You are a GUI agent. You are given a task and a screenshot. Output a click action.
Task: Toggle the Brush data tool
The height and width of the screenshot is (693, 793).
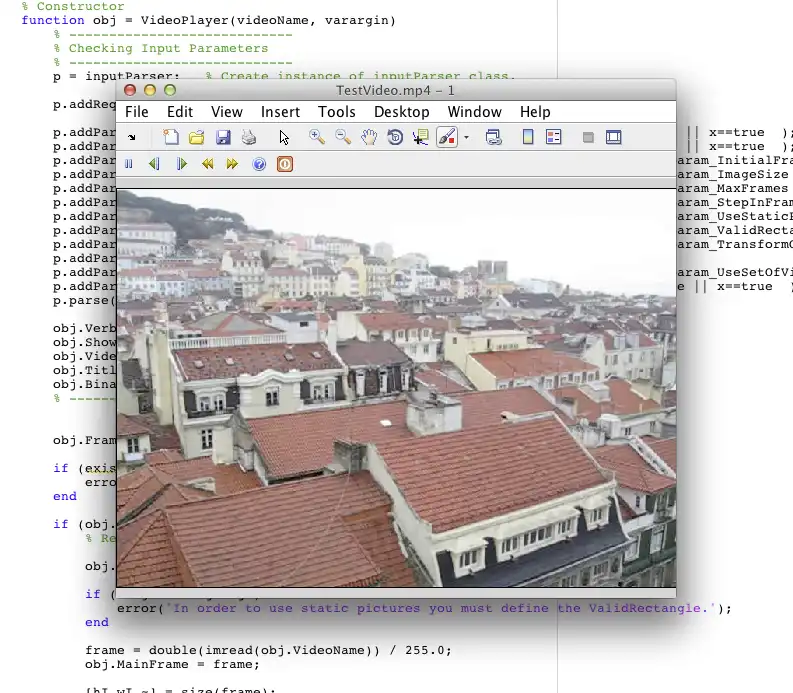447,137
